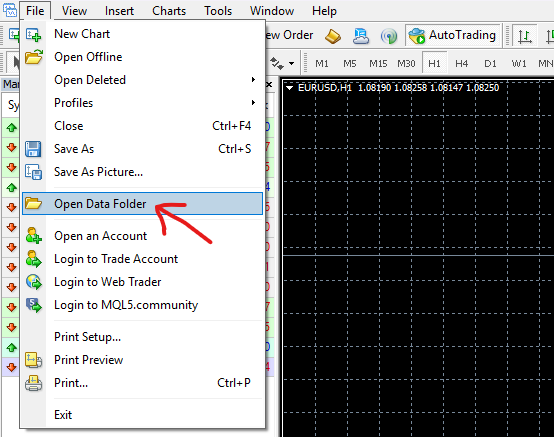The width and height of the screenshot is (554, 437).
Task: Click the Open Offline folder icon
Action: (x=34, y=57)
